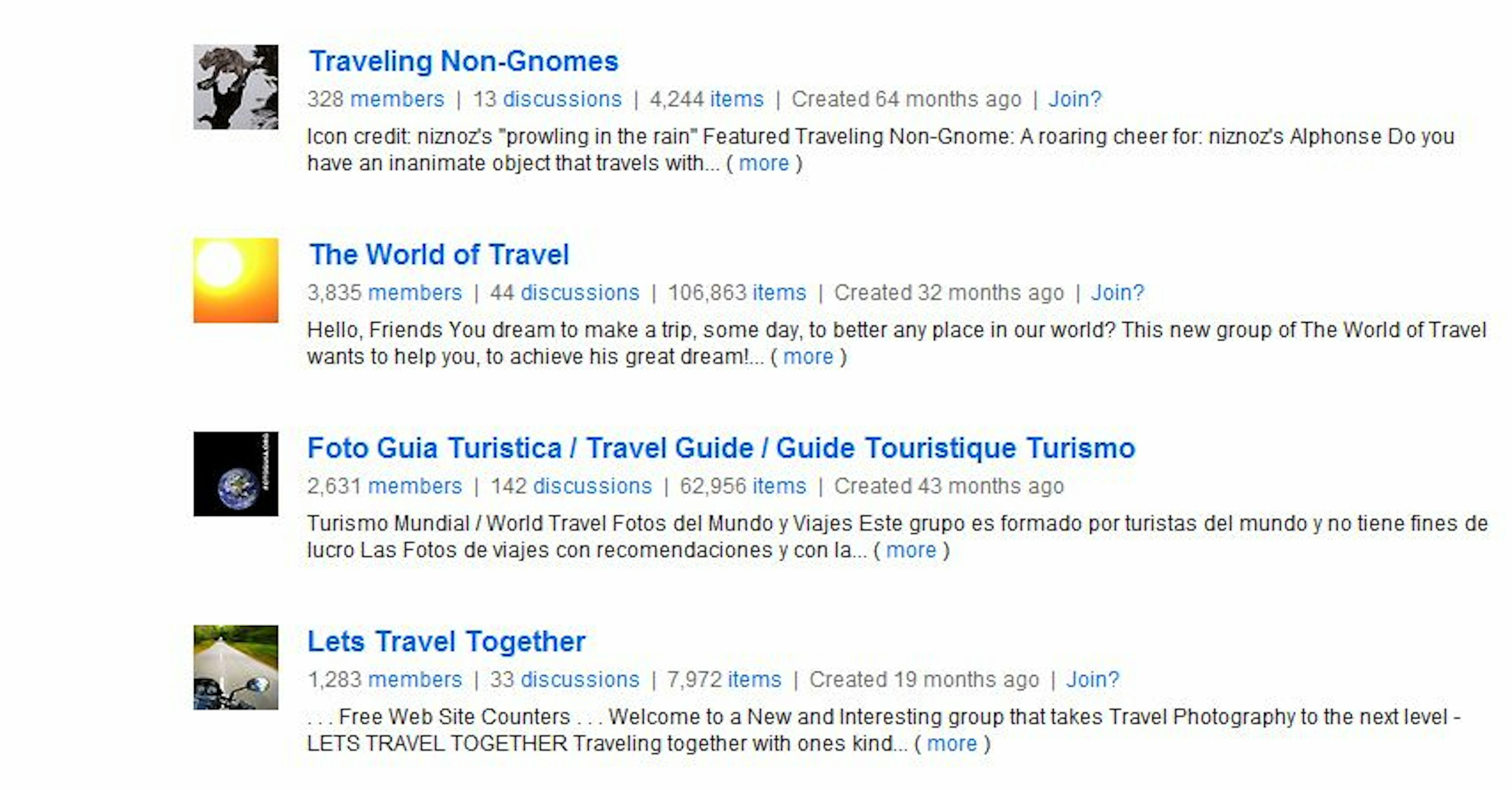
Task: Click the Traveling Non-Gnomes group icon
Action: click(235, 87)
